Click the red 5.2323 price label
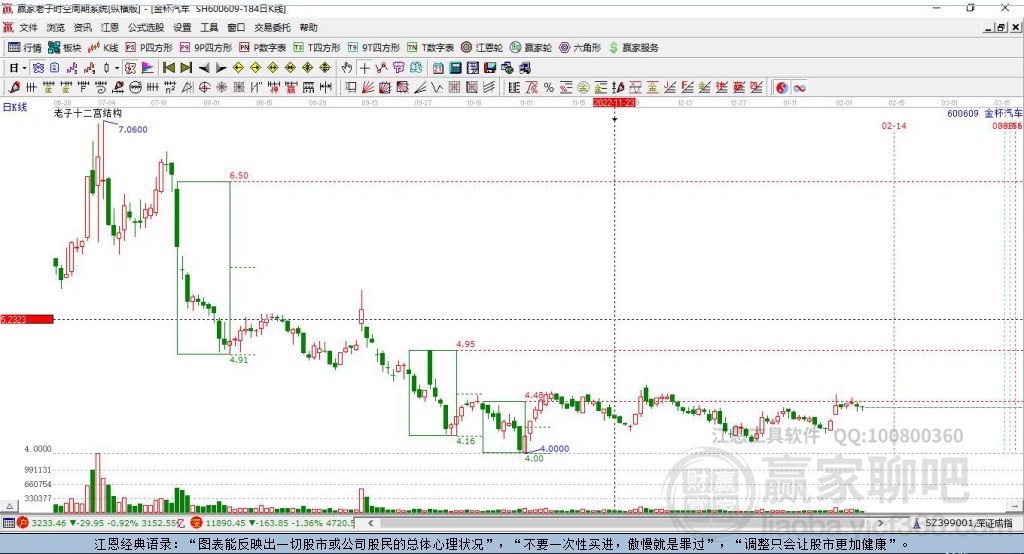 pos(27,319)
